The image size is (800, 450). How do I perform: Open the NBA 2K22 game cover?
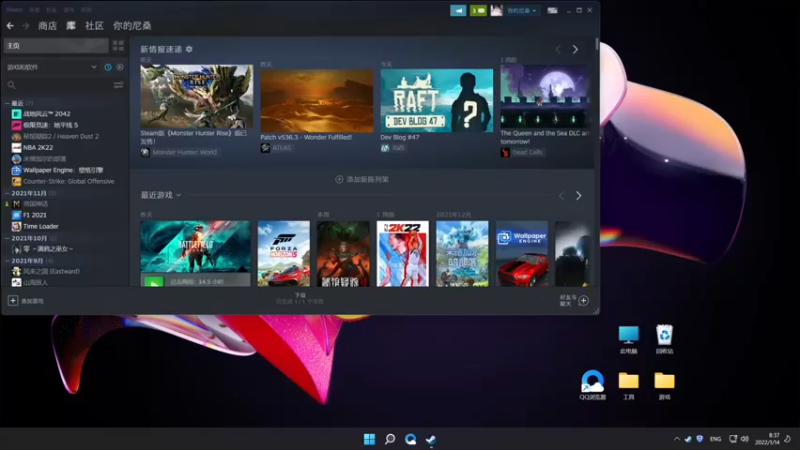pyautogui.click(x=403, y=254)
